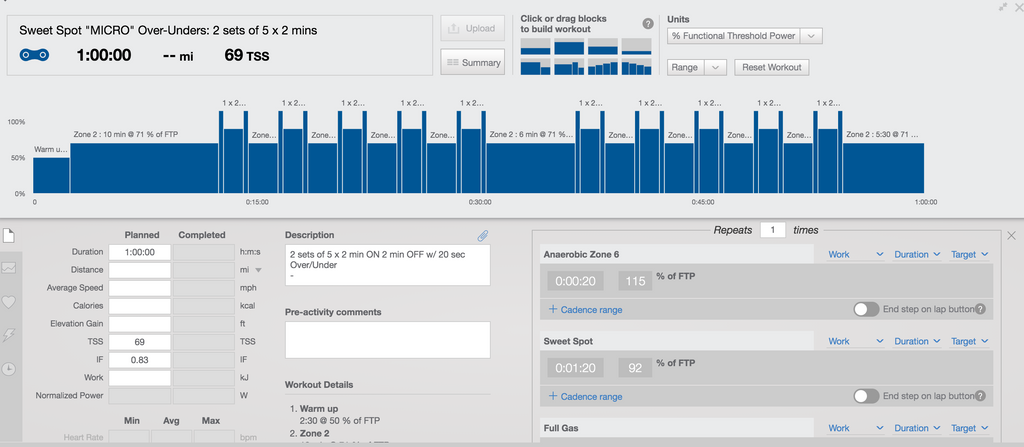Edit the Sweet Spot duration 0:01:20 field
The width and height of the screenshot is (1024, 447).
tap(575, 368)
